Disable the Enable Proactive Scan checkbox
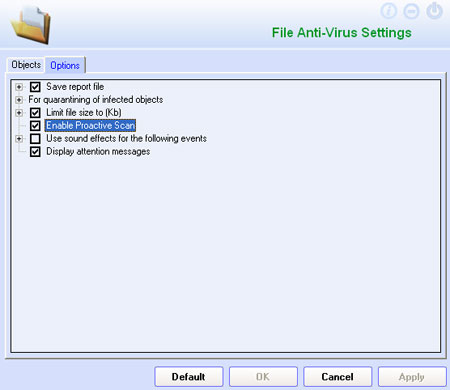The height and width of the screenshot is (390, 450). click(x=35, y=126)
